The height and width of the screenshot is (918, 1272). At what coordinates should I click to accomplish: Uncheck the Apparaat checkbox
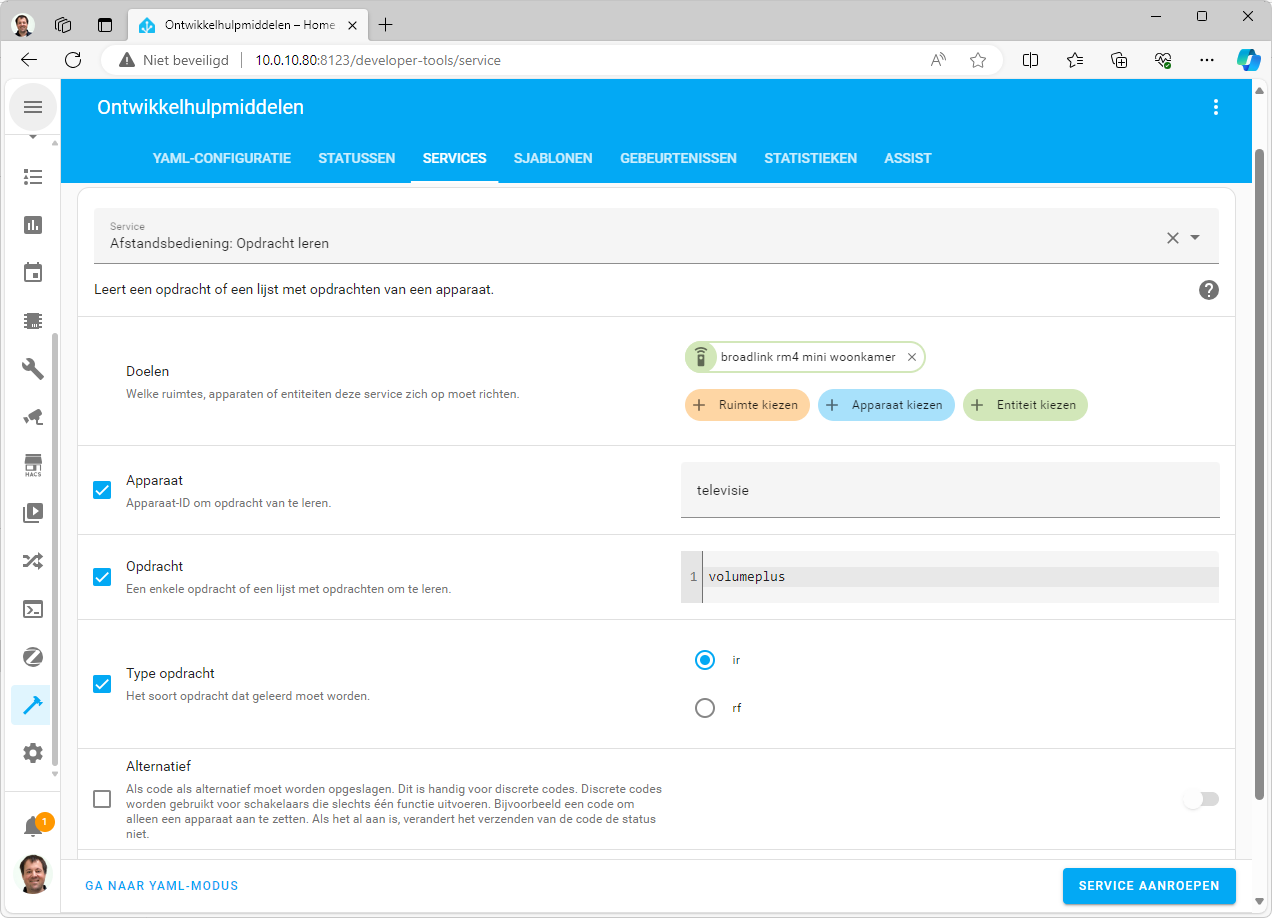(102, 490)
